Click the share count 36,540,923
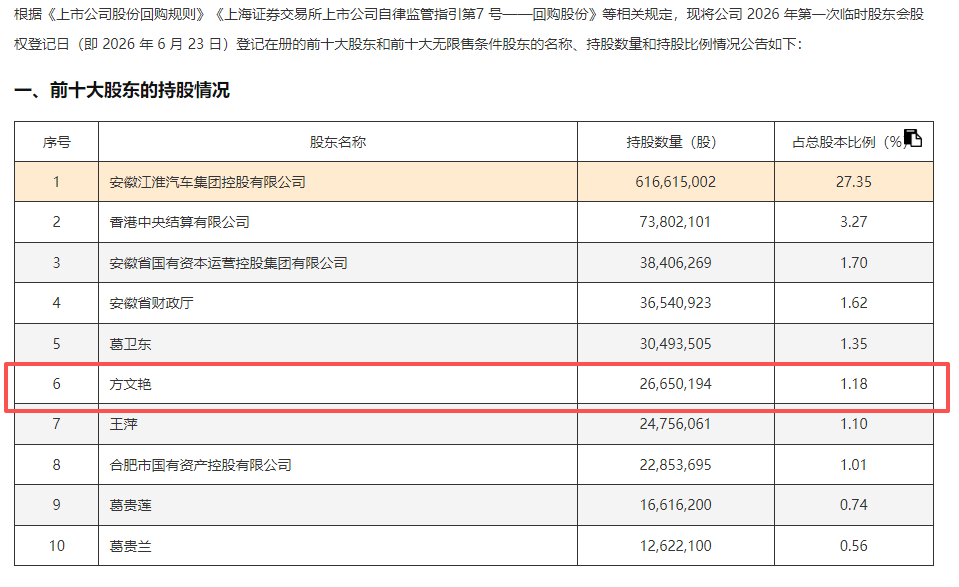959x587 pixels. click(x=675, y=303)
